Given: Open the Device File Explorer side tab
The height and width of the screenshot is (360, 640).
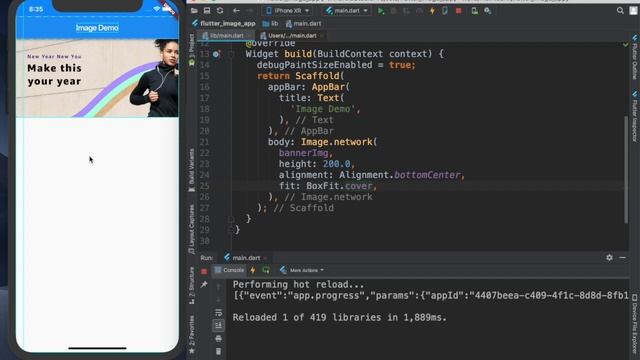Looking at the screenshot, I should [635, 324].
